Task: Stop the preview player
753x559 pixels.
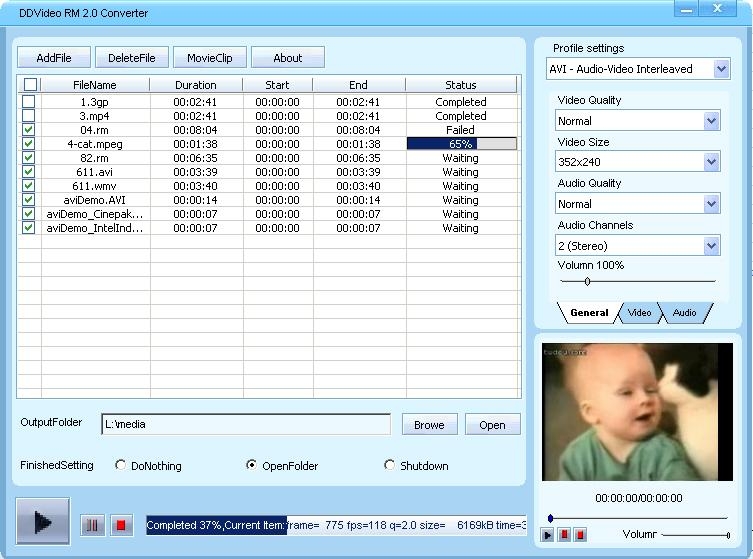Action: tap(580, 535)
